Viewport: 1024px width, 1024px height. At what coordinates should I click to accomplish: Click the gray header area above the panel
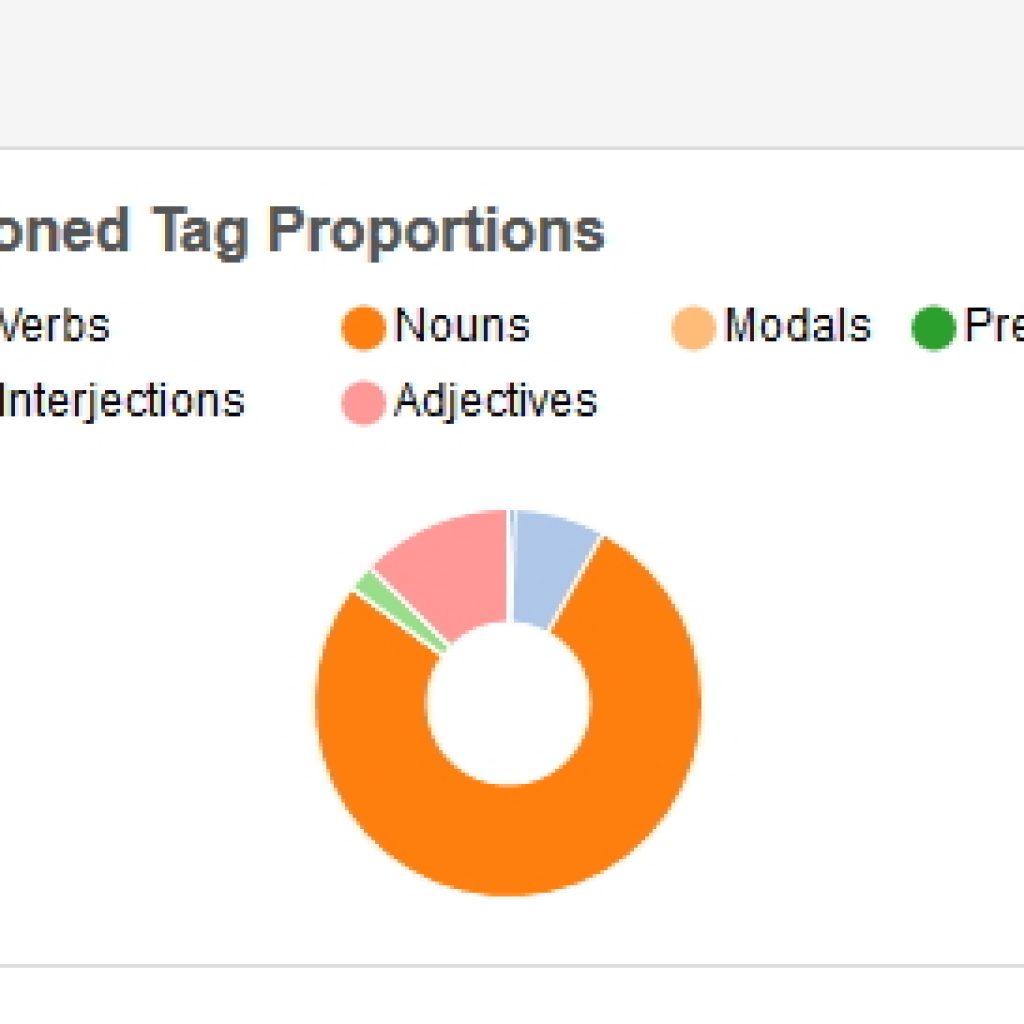[x=512, y=72]
